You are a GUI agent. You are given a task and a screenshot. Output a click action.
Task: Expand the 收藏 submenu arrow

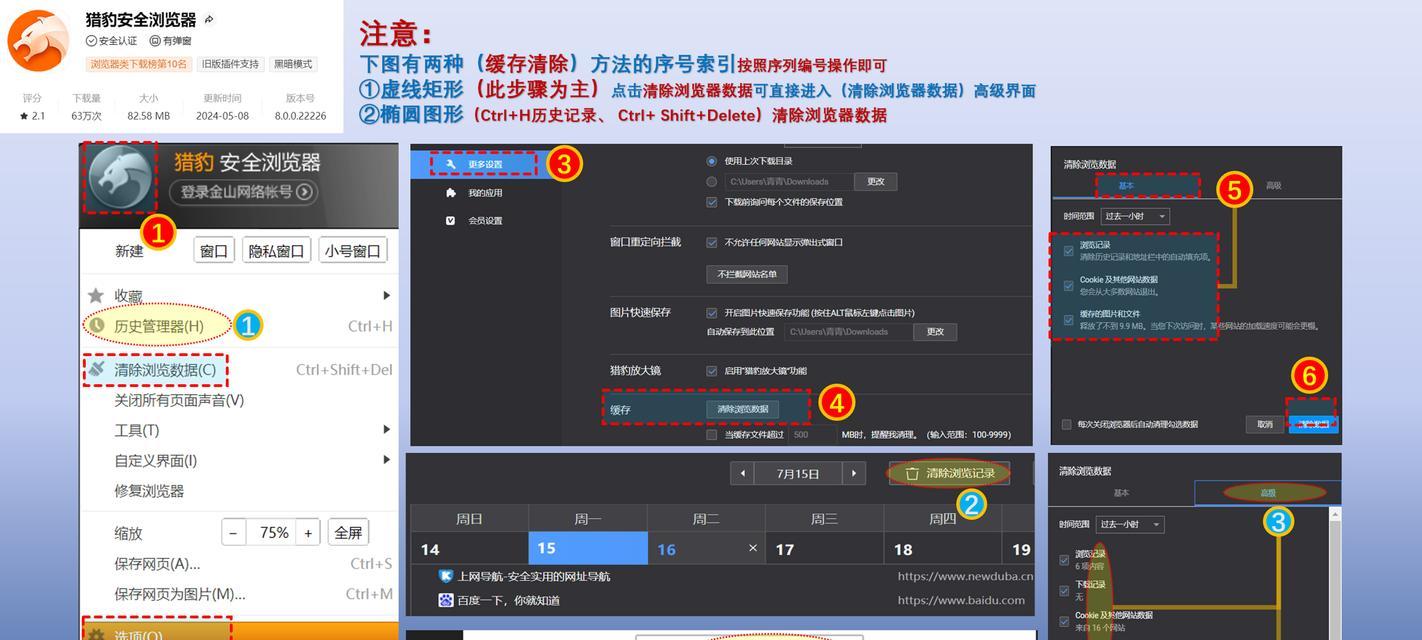[x=386, y=296]
